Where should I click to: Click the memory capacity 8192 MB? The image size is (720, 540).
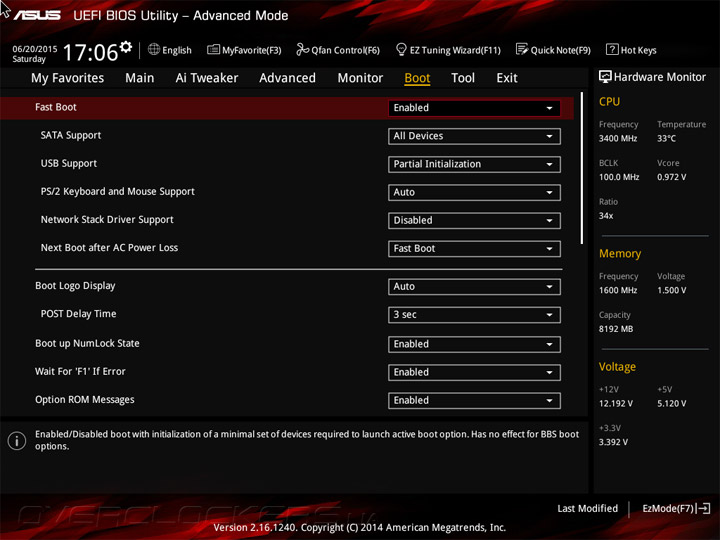[x=616, y=329]
